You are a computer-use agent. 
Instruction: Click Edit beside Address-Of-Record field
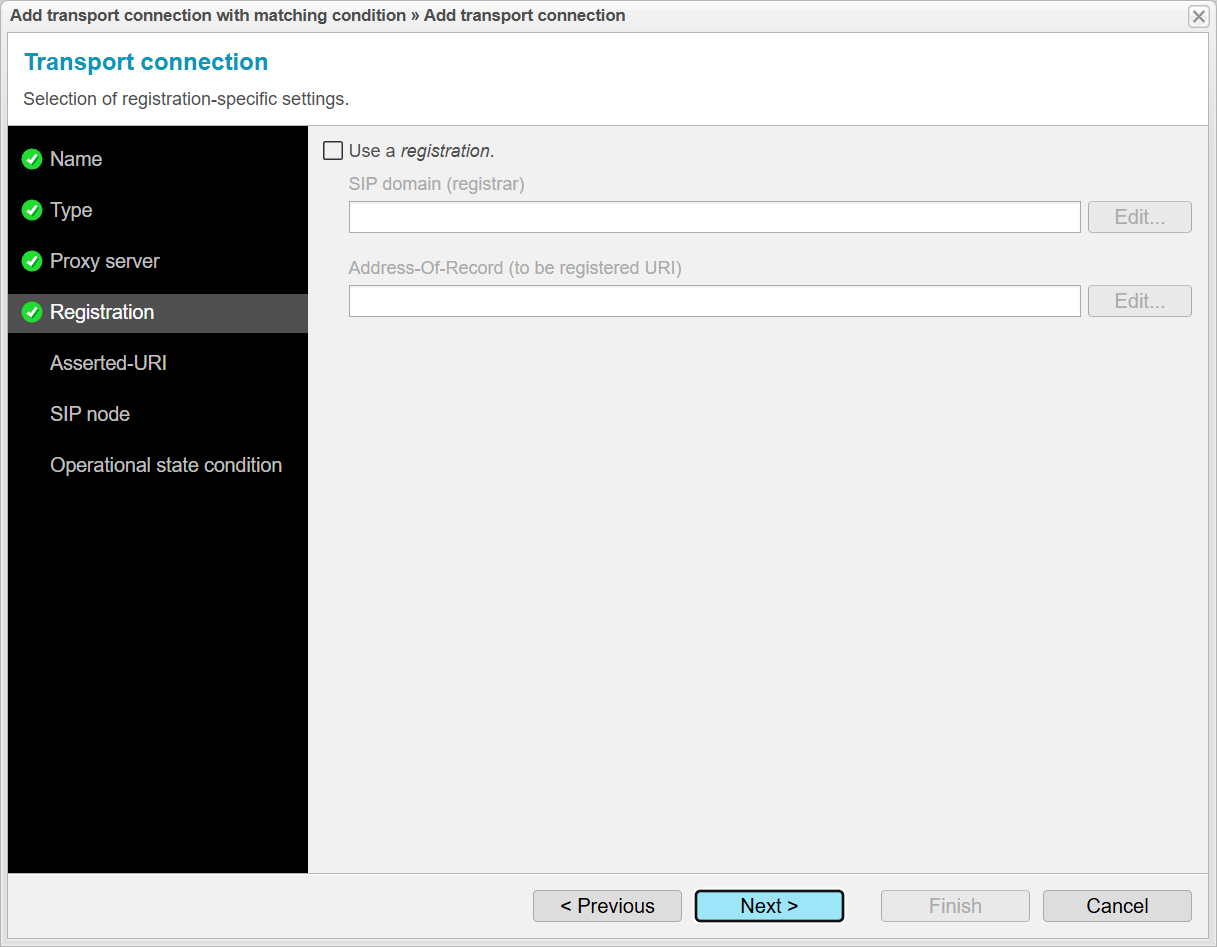coord(1139,300)
